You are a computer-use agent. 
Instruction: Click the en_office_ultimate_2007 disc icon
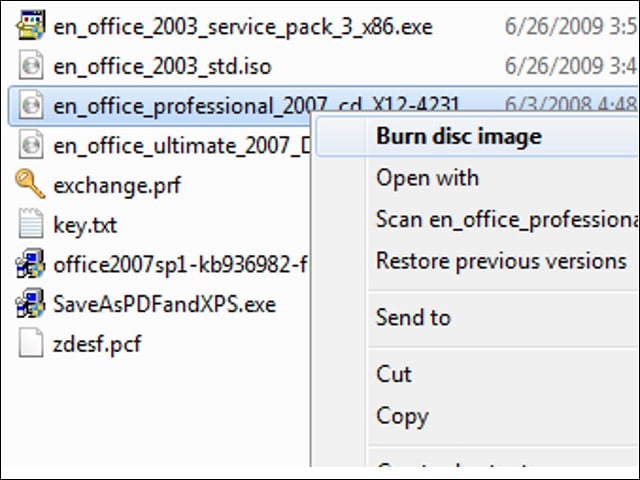[31, 144]
